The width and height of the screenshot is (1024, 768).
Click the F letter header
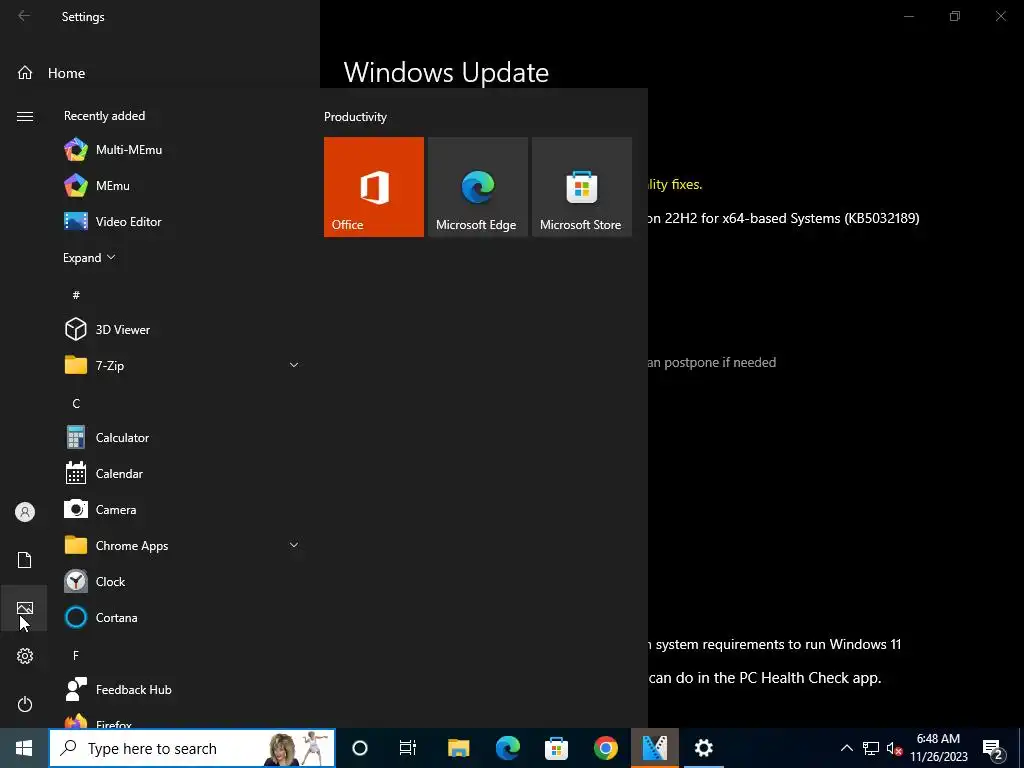(76, 655)
